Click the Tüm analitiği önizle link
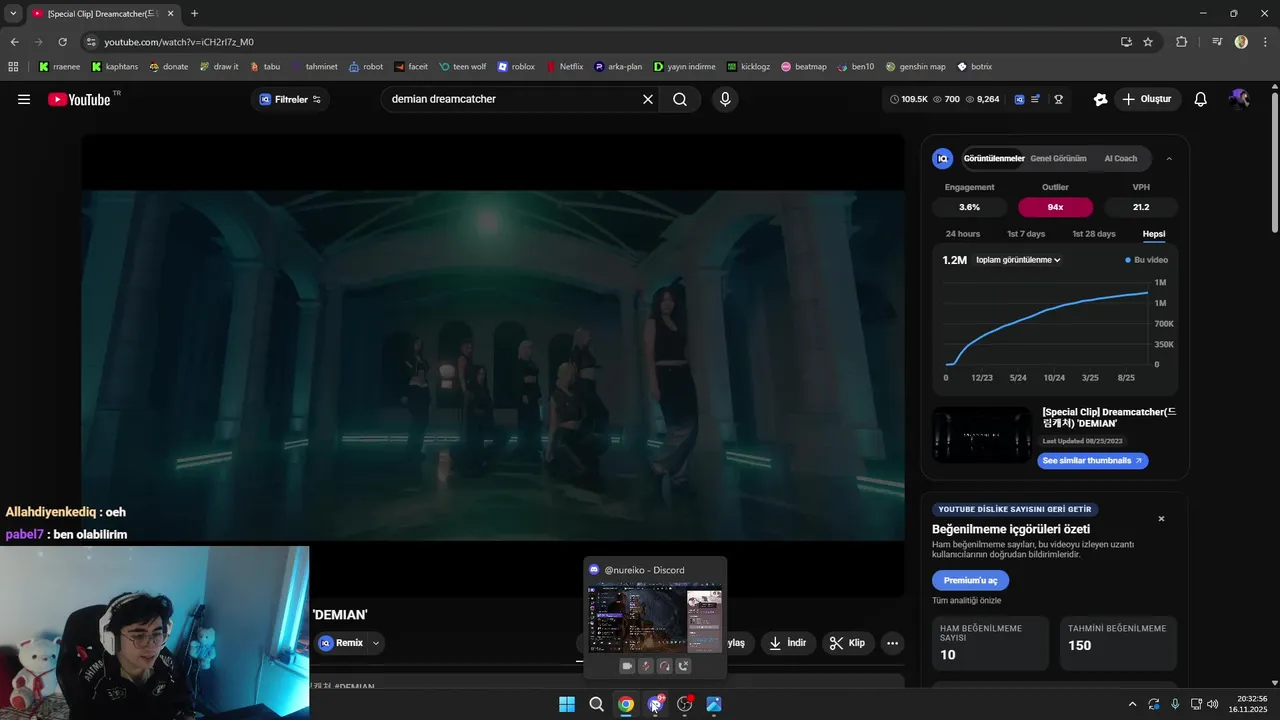1280x720 pixels. click(966, 600)
